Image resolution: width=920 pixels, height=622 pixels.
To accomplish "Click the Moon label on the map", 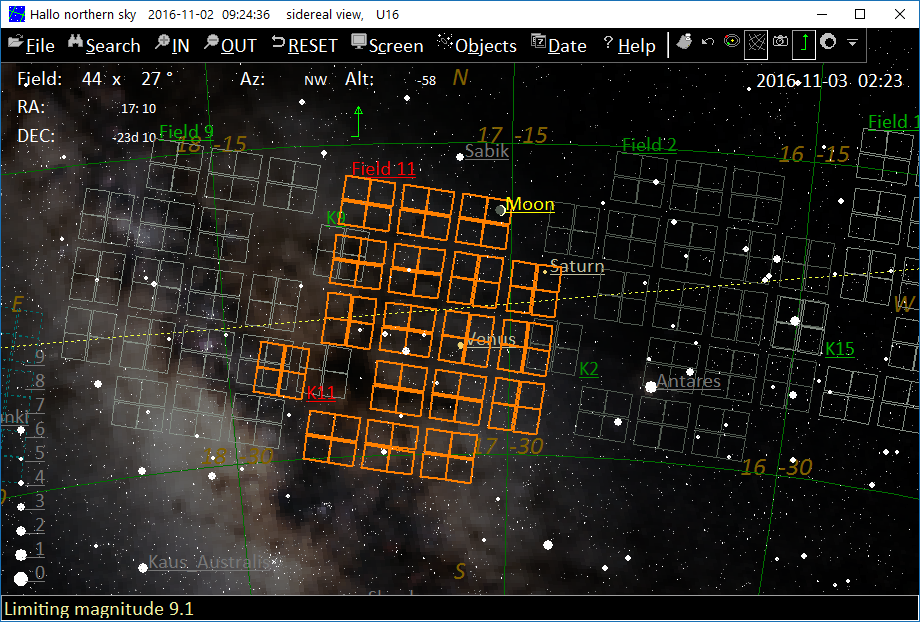I will (529, 205).
